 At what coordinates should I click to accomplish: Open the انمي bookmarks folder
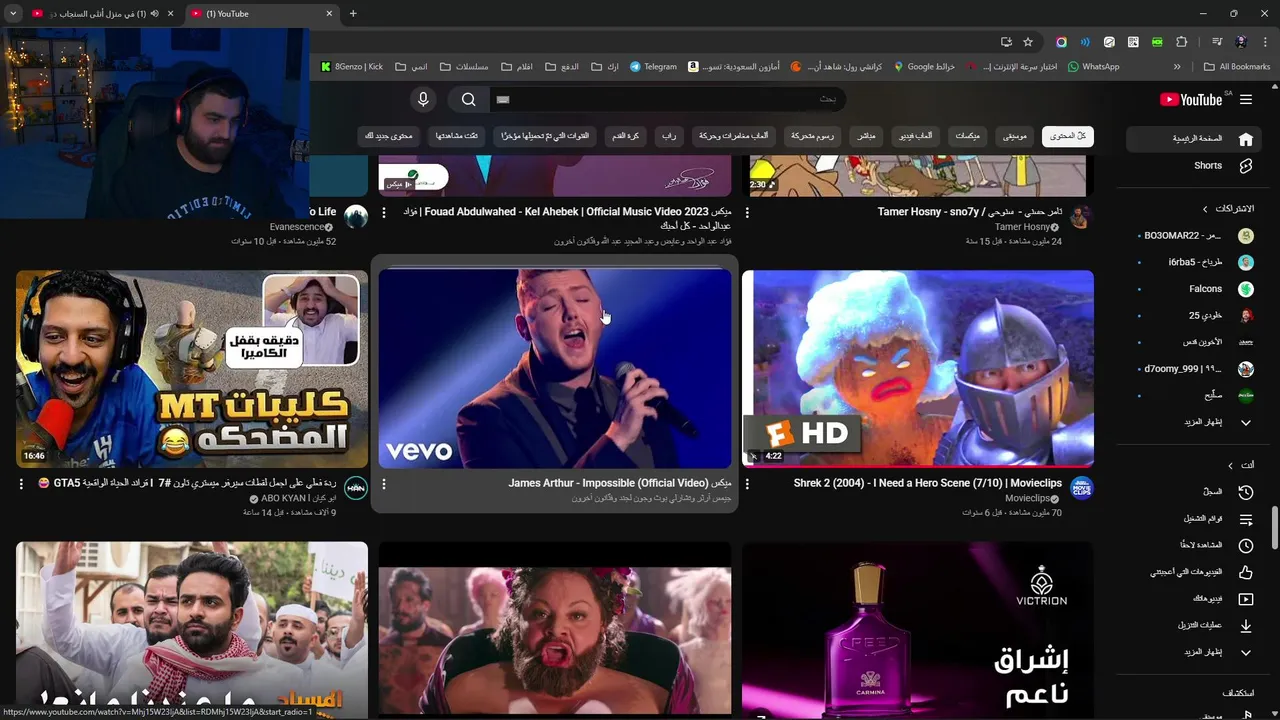coord(412,67)
